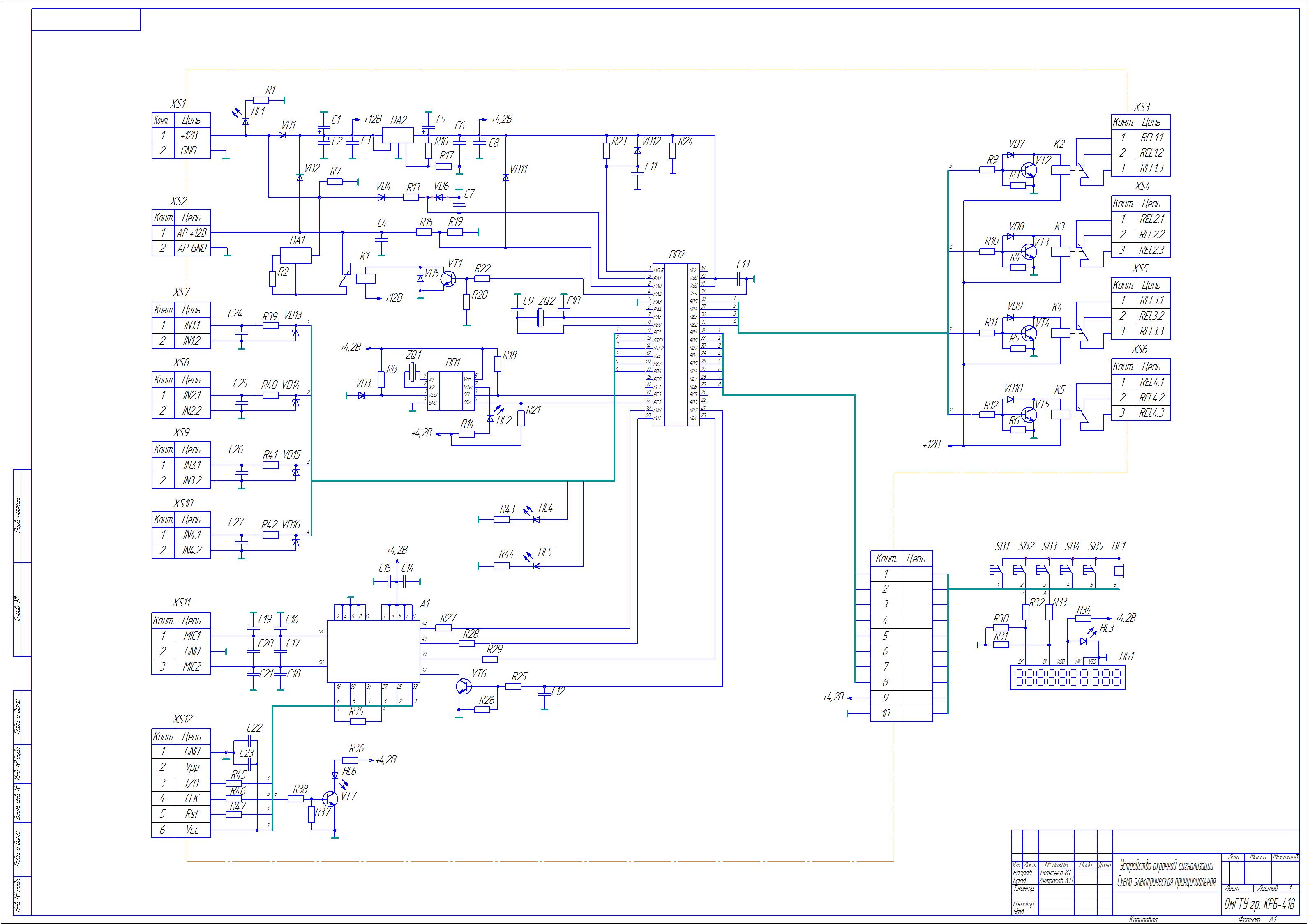1308x924 pixels.
Task: Select the VT1 transistor symbol
Action: click(448, 279)
